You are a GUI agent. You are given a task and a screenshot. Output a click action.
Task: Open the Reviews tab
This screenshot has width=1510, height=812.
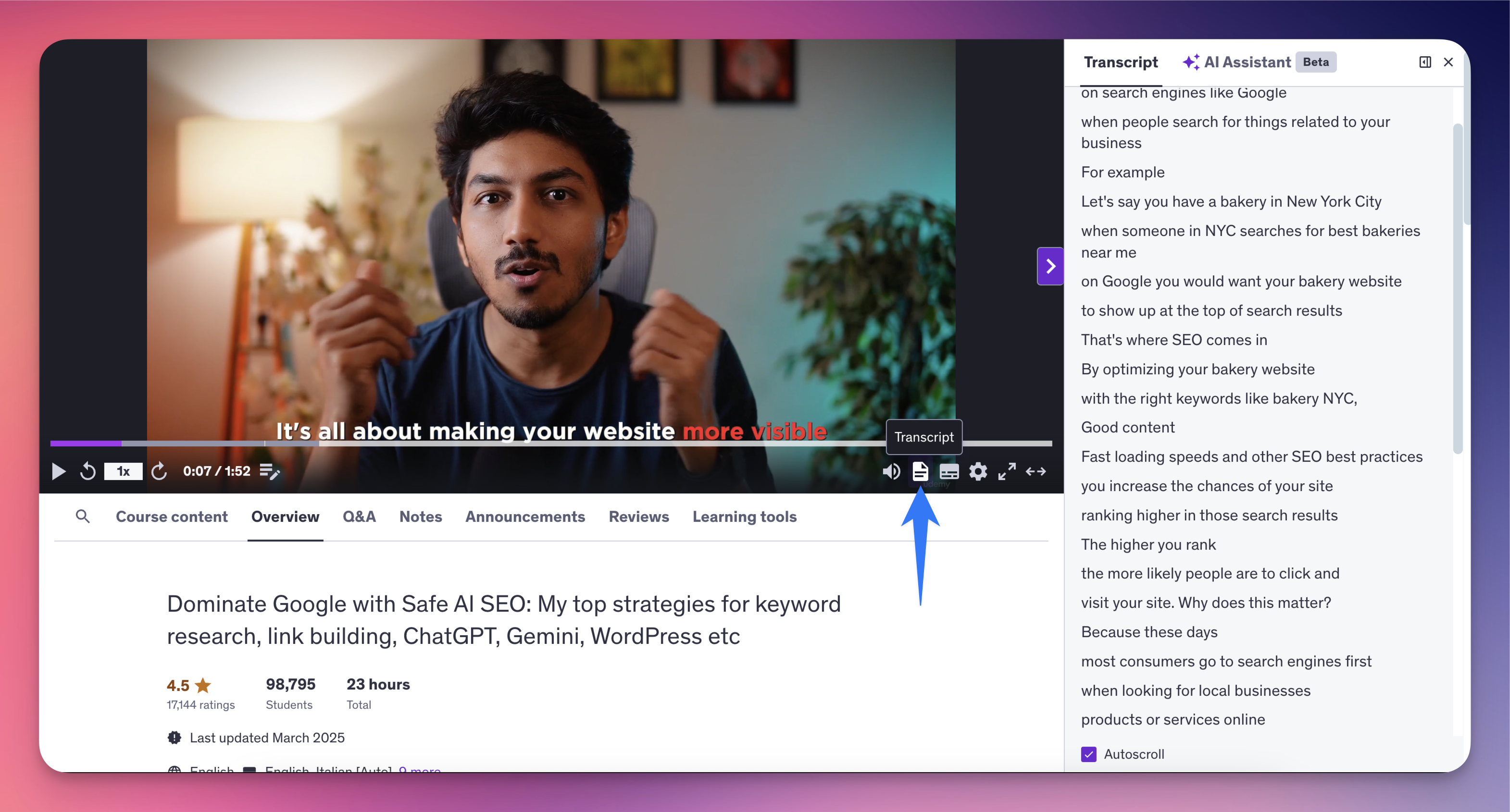pos(639,516)
